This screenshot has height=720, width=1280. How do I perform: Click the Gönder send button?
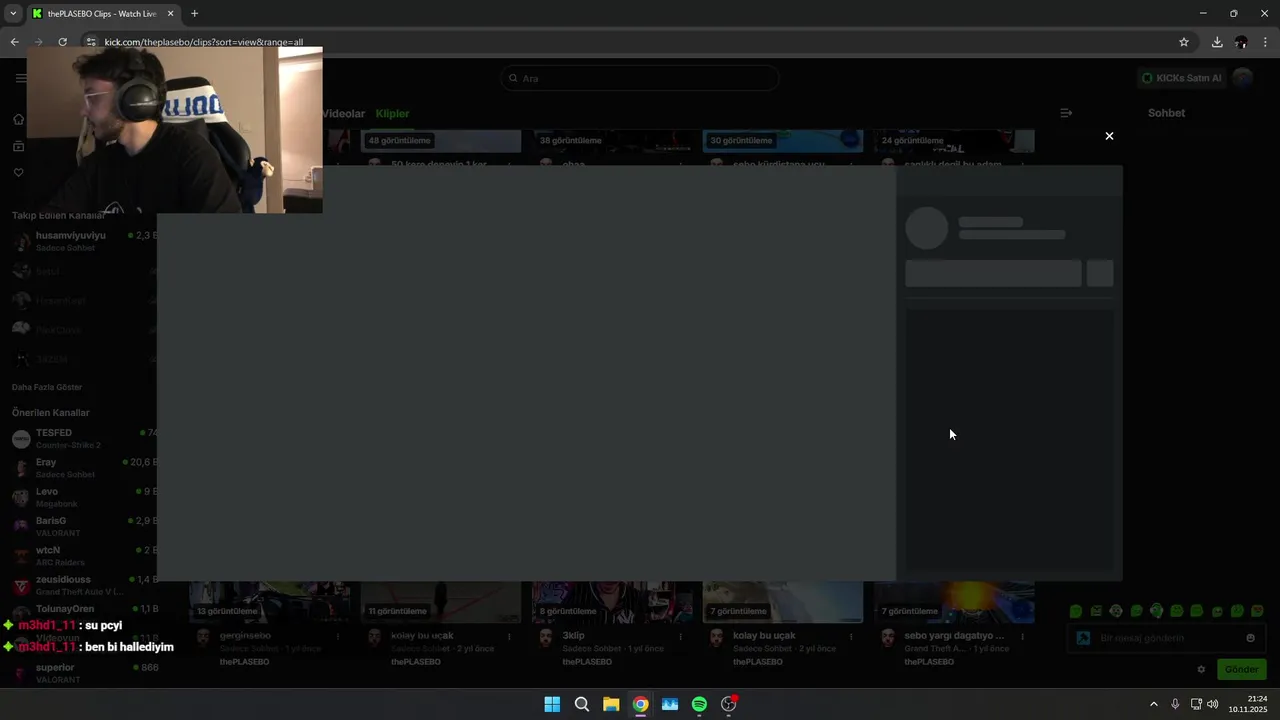tap(1242, 670)
